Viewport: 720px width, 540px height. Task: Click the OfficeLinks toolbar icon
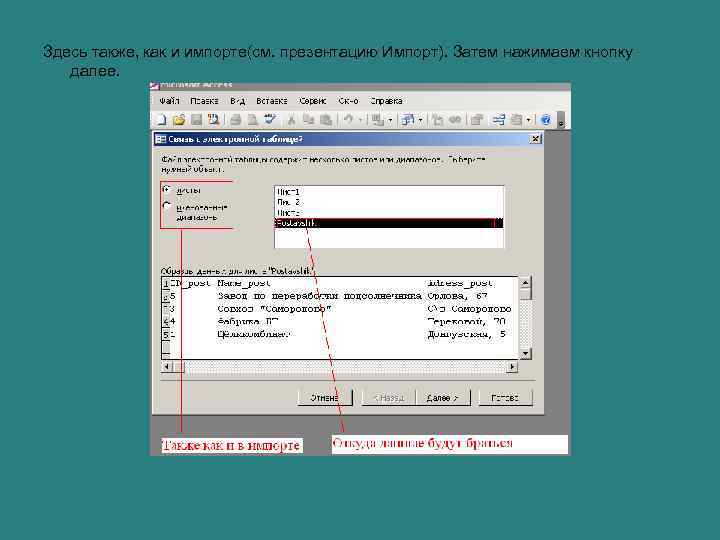378,120
